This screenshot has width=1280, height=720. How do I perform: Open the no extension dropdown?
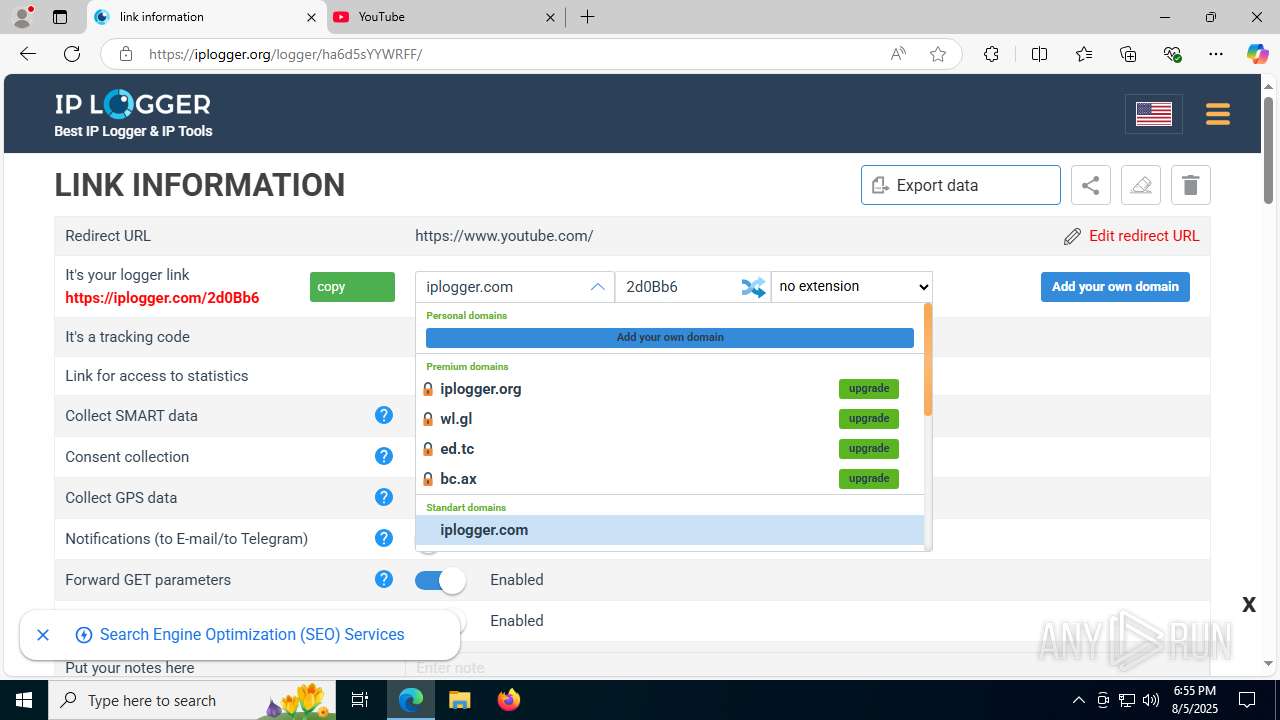click(852, 287)
